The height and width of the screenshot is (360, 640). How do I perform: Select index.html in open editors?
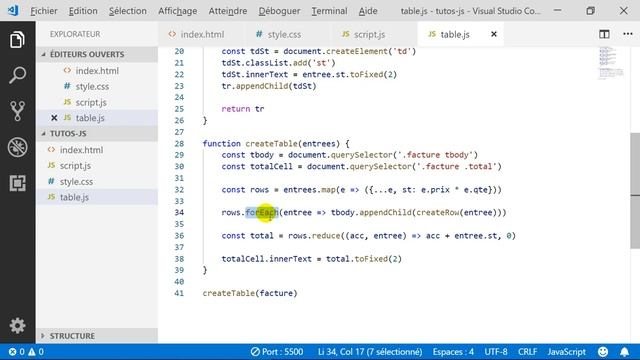97,71
